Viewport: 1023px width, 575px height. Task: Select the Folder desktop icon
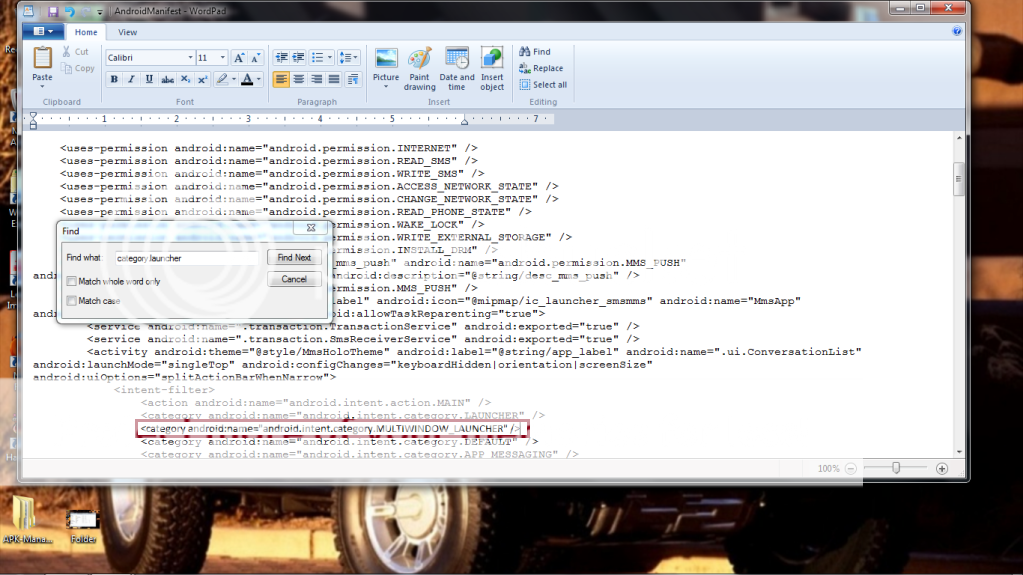coord(83,526)
